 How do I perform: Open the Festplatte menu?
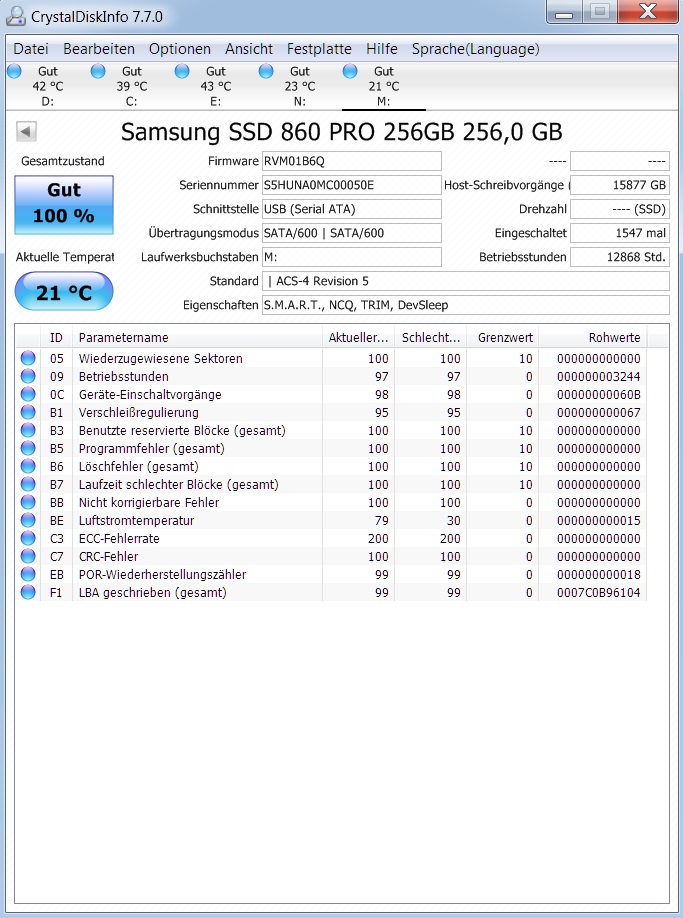[x=319, y=49]
